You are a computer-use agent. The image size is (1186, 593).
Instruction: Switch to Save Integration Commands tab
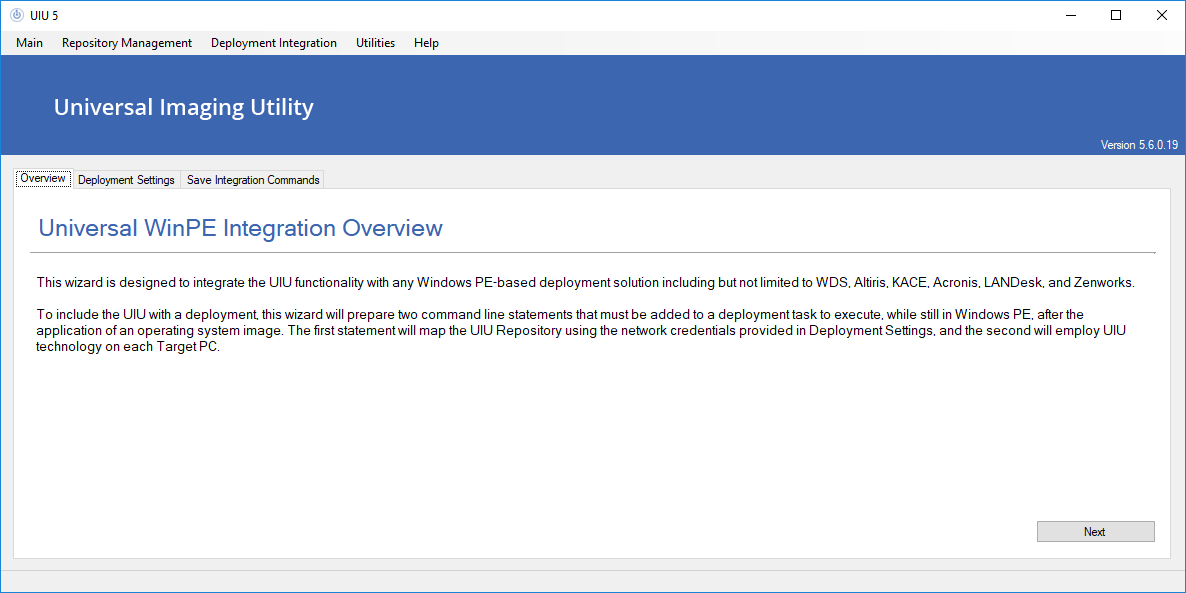tap(253, 180)
